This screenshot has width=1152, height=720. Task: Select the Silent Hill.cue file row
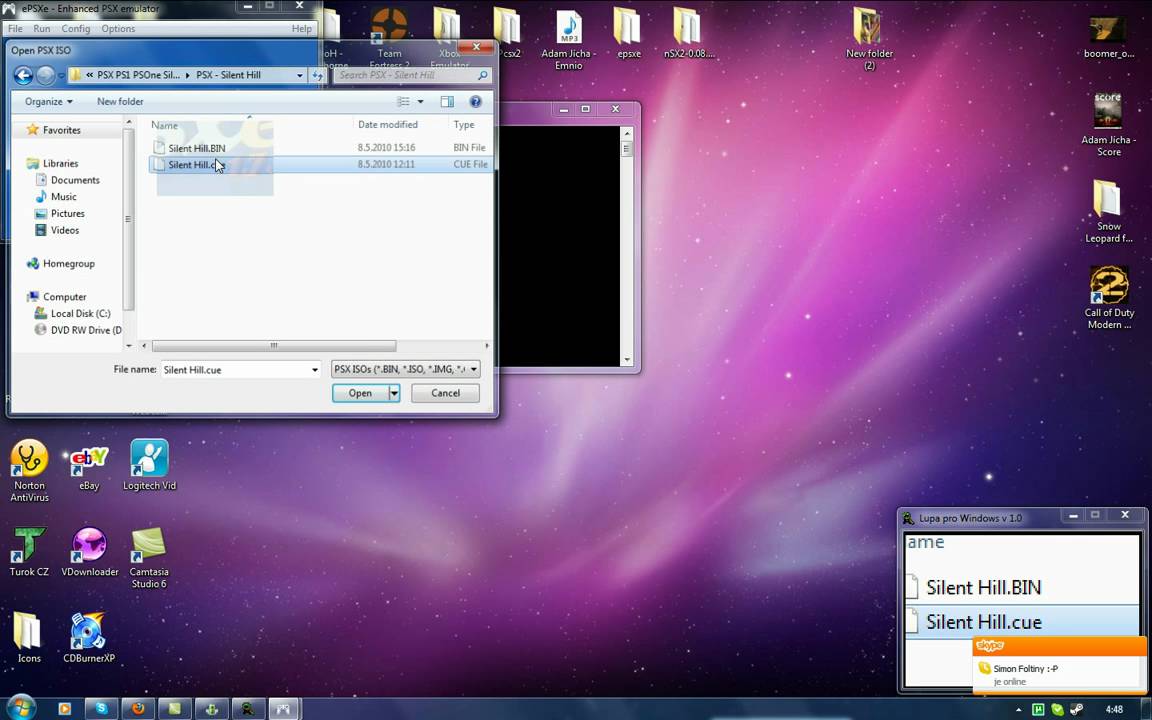click(x=320, y=165)
